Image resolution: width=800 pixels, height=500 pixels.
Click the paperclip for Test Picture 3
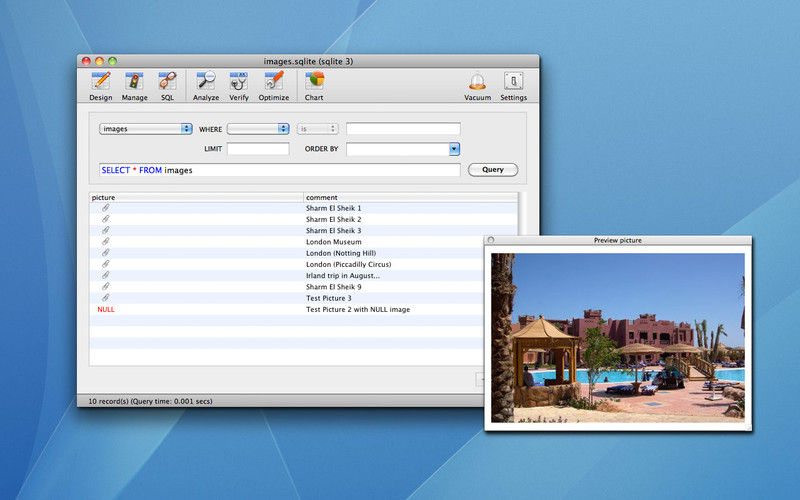106,297
